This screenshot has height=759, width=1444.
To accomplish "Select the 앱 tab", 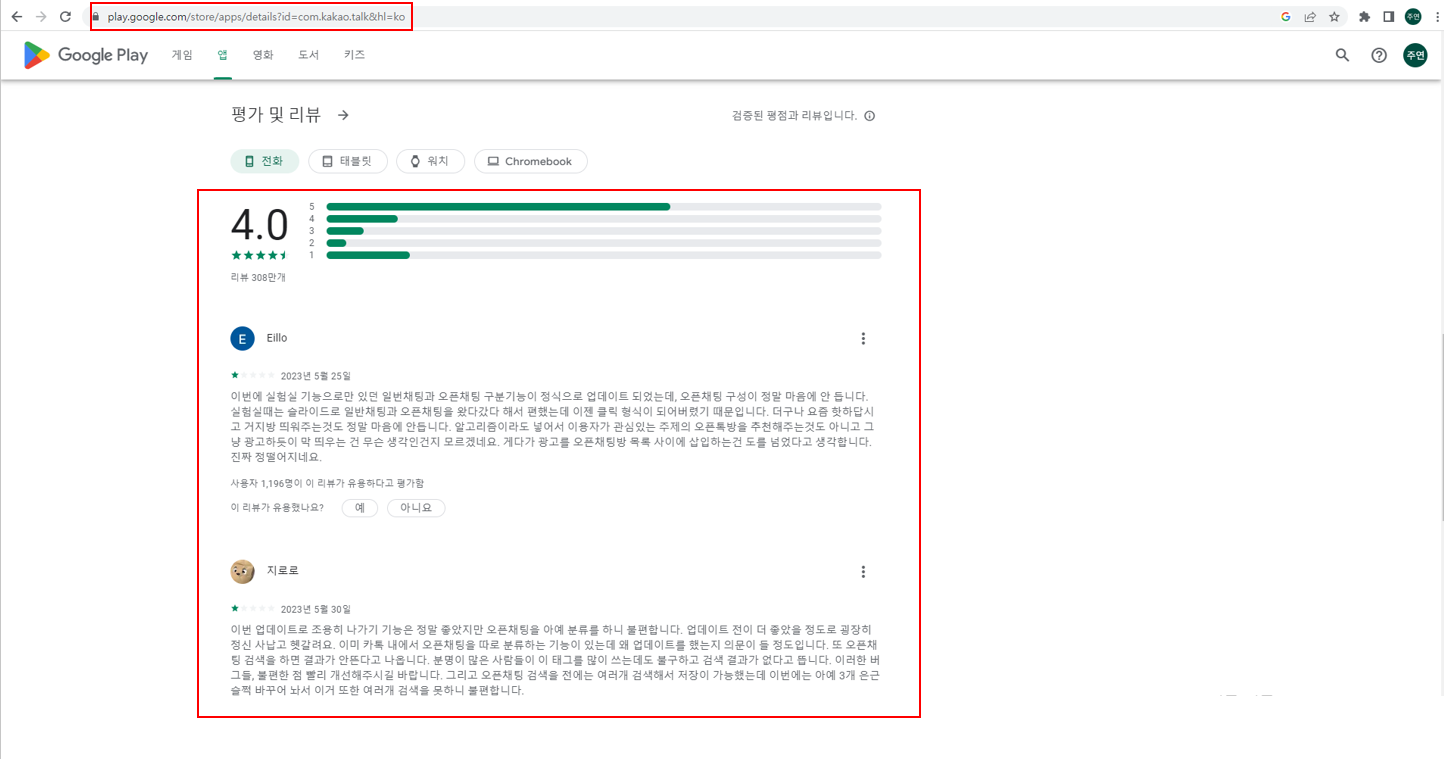I will click(222, 55).
